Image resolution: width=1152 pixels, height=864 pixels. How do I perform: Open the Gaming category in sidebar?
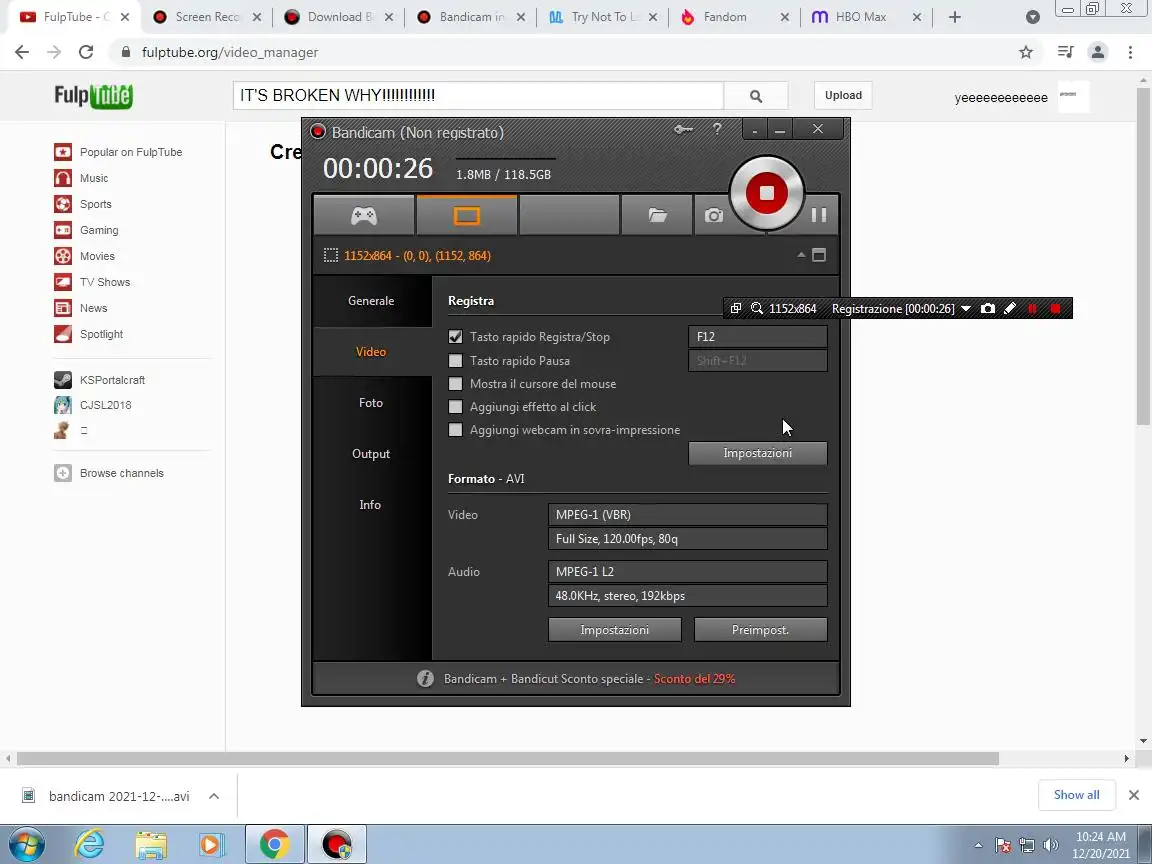86,230
